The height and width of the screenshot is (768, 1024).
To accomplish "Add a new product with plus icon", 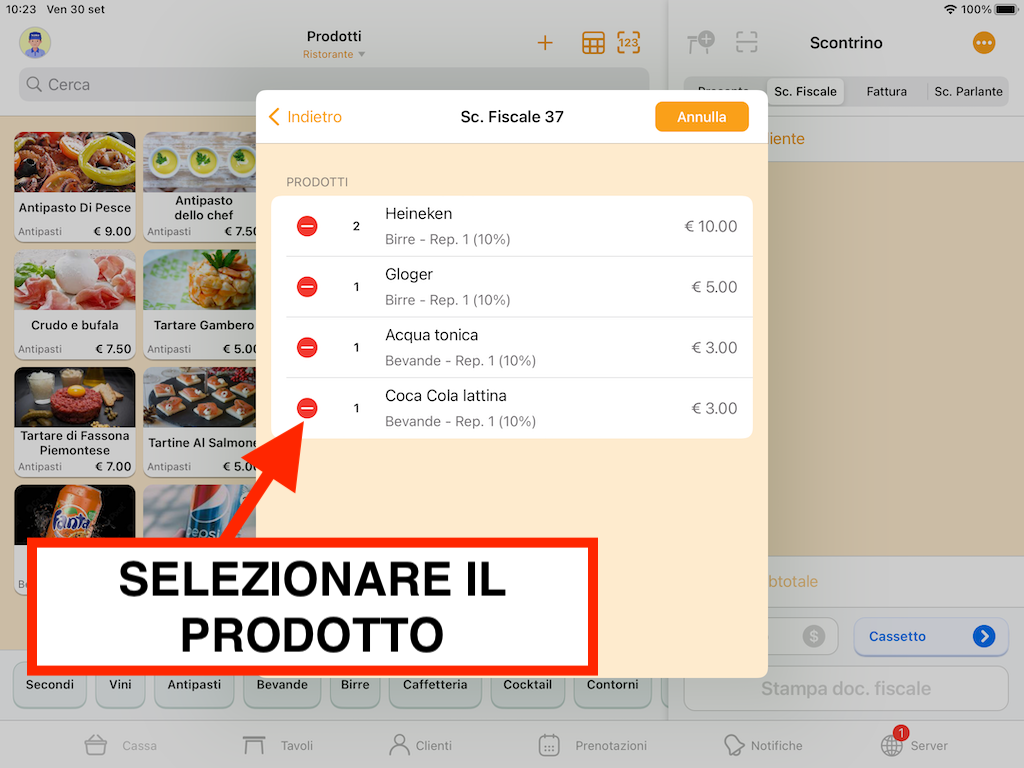I will coord(545,43).
